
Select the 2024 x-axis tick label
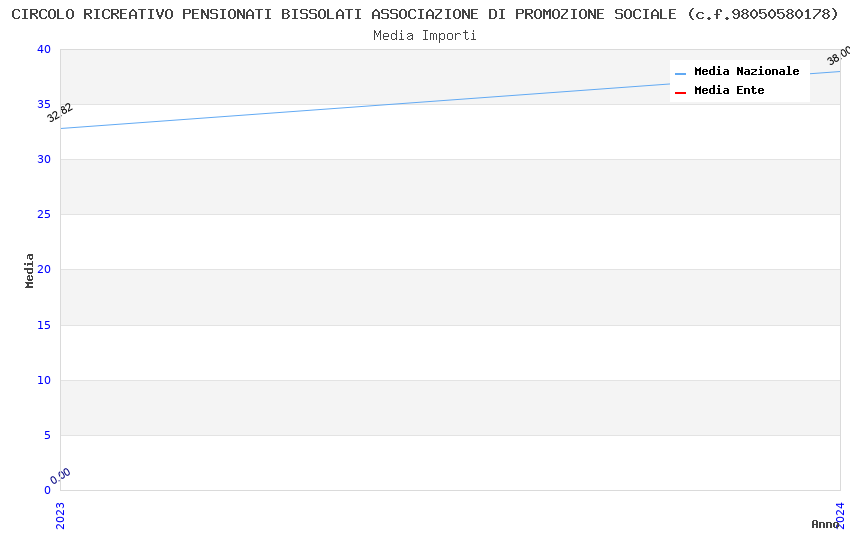840,515
